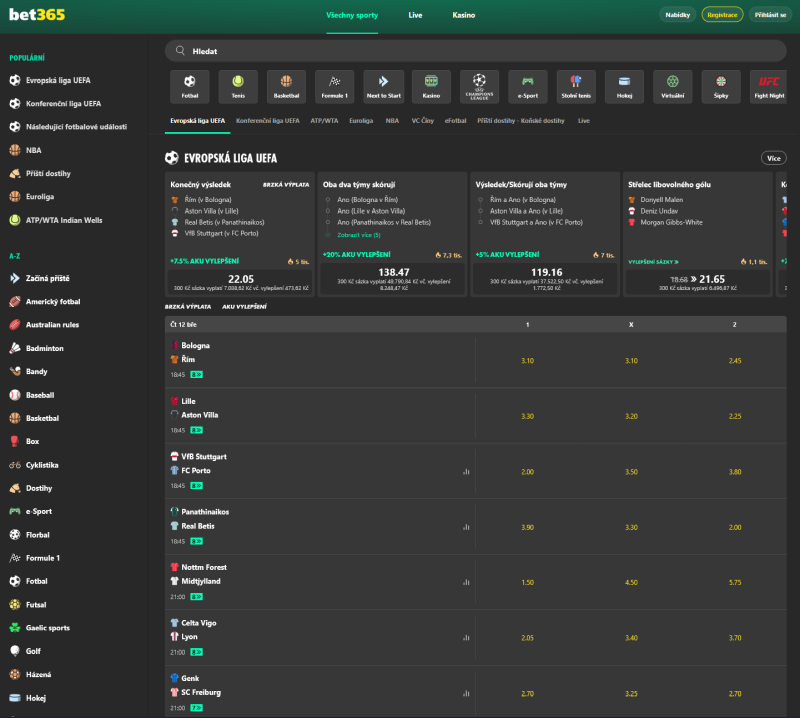This screenshot has width=800, height=718.
Task: Select the Formule 1 icon
Action: (334, 86)
